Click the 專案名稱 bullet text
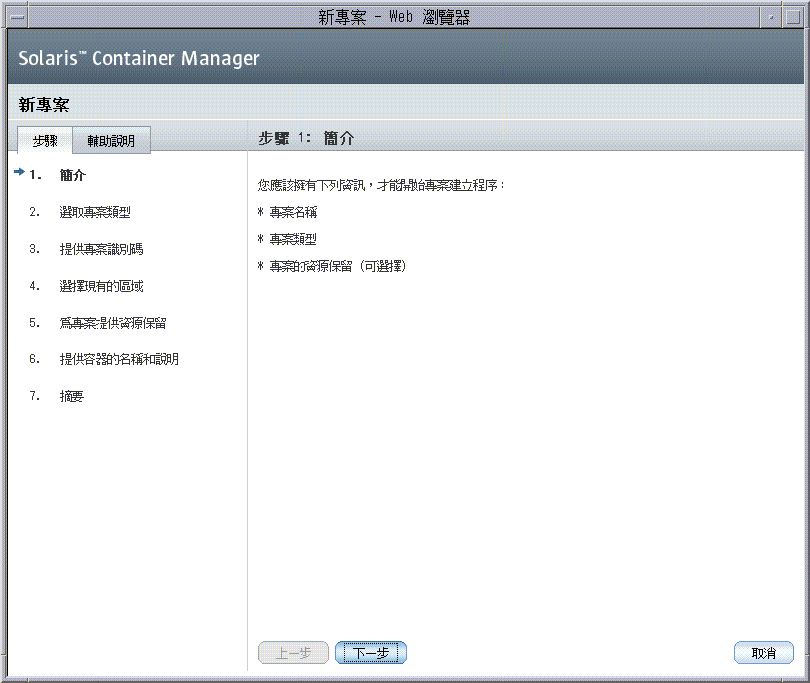Viewport: 810px width, 683px height. 293,212
